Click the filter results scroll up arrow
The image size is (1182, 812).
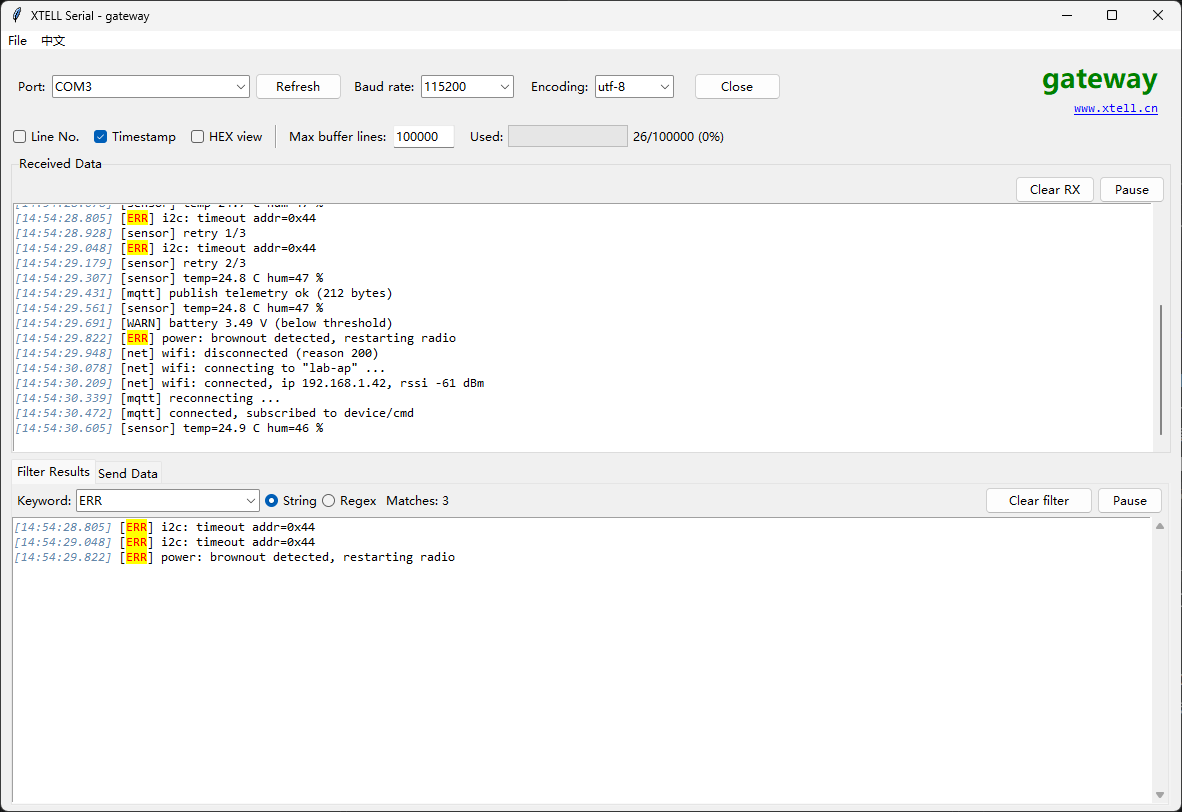pos(1159,526)
